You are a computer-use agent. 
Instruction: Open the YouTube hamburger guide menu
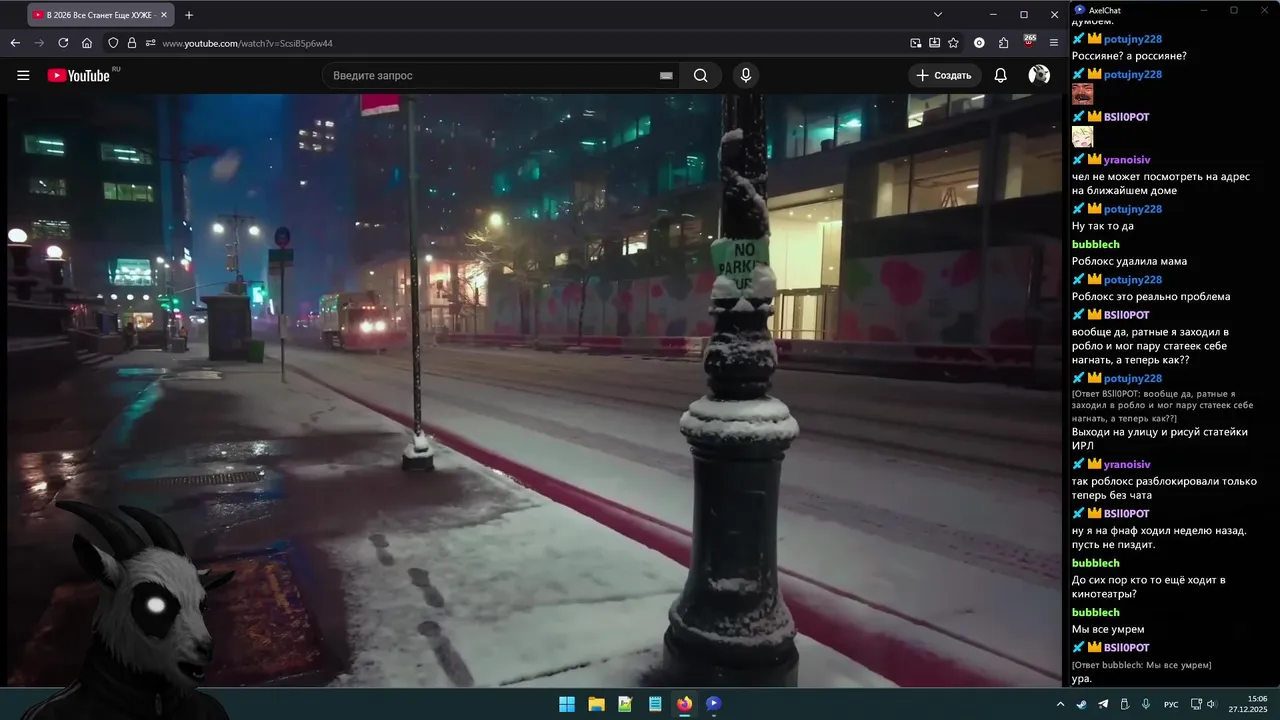[23, 75]
